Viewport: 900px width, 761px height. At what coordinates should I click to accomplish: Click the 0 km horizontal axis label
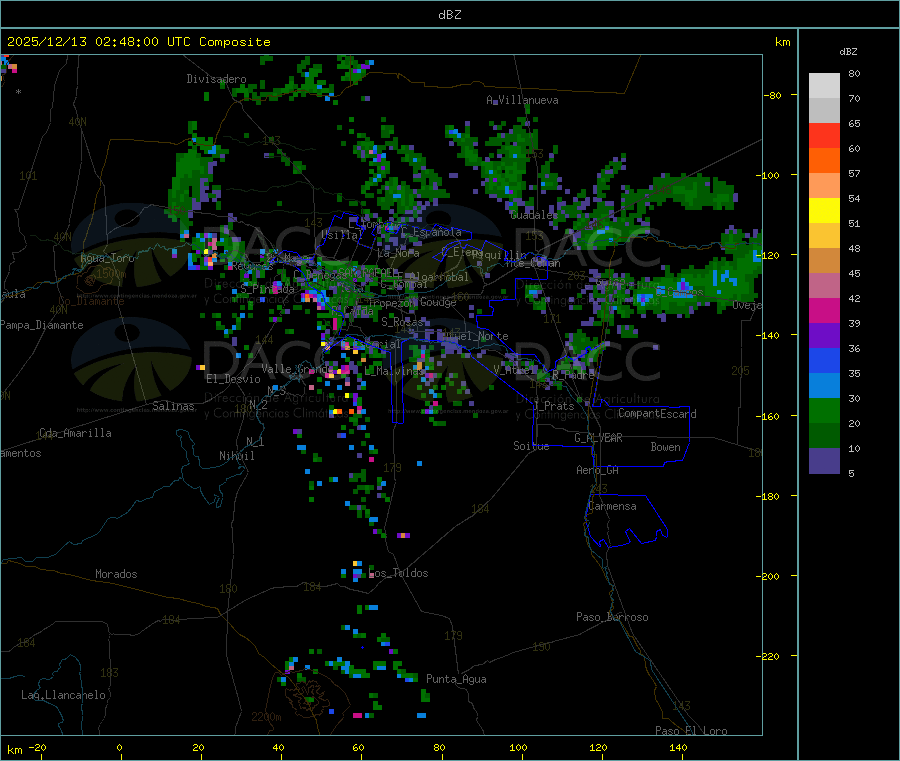tap(119, 747)
